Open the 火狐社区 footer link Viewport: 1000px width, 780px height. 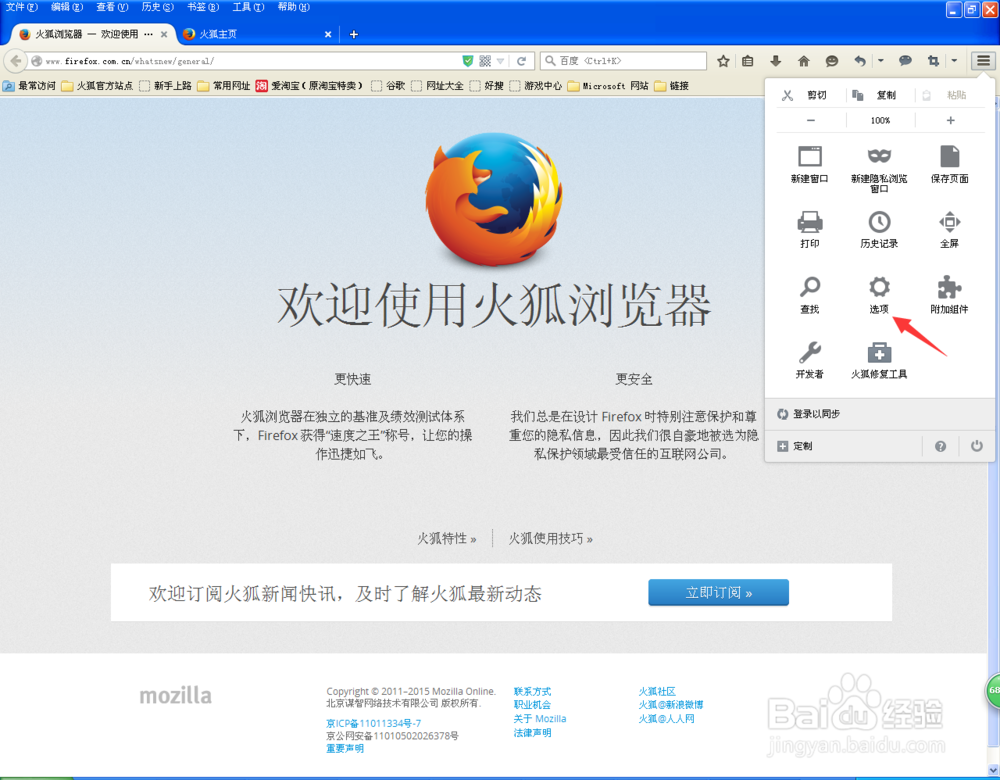[x=657, y=691]
